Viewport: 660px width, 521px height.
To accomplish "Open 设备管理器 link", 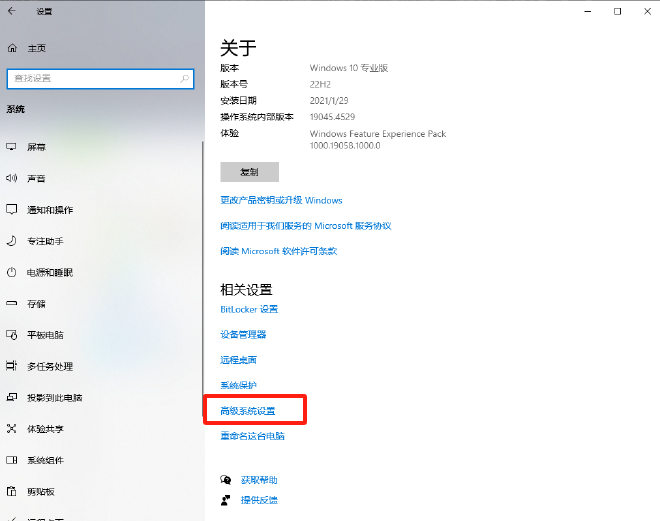I will [243, 335].
